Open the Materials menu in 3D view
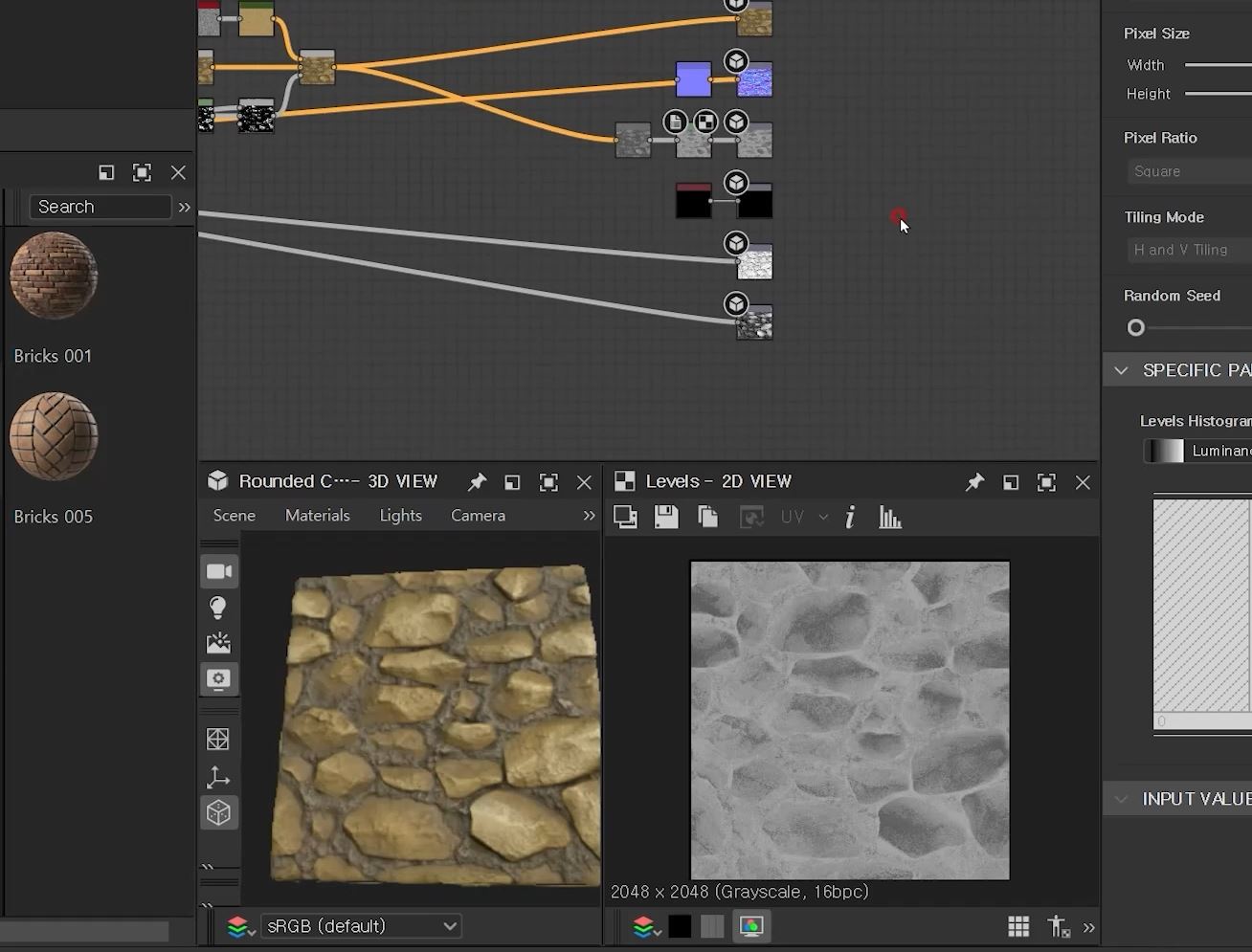This screenshot has width=1252, height=952. tap(317, 515)
